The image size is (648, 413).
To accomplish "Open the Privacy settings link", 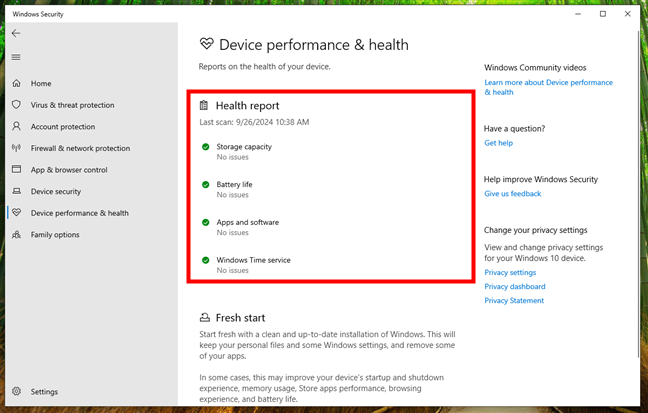I will point(510,272).
